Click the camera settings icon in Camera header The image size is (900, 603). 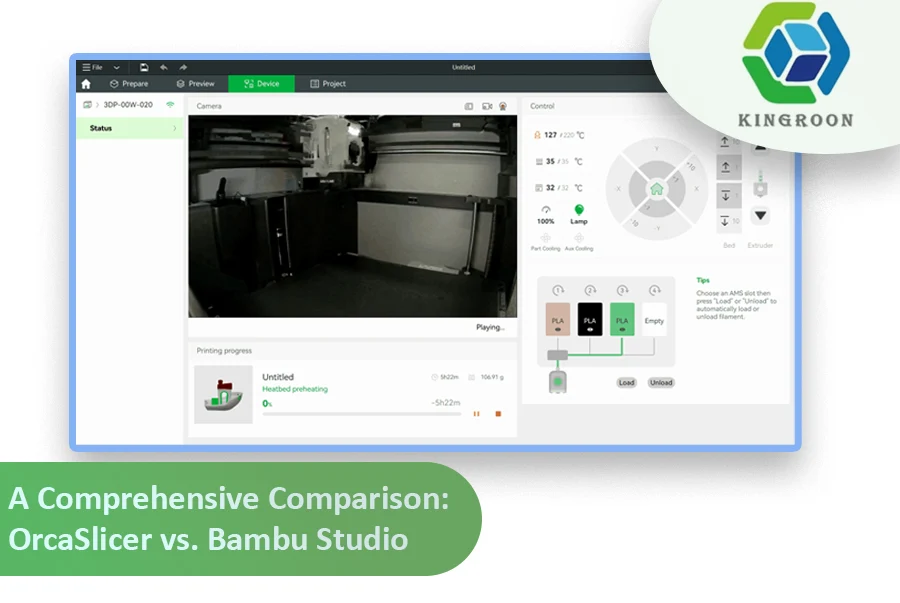point(503,106)
